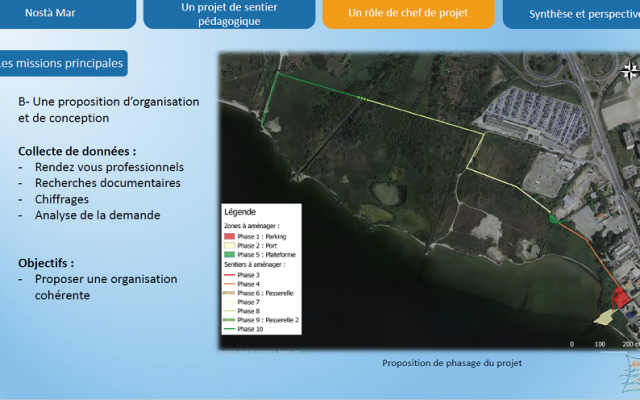Click the Légende title in the map legend
This screenshot has width=640, height=400.
pyautogui.click(x=240, y=213)
